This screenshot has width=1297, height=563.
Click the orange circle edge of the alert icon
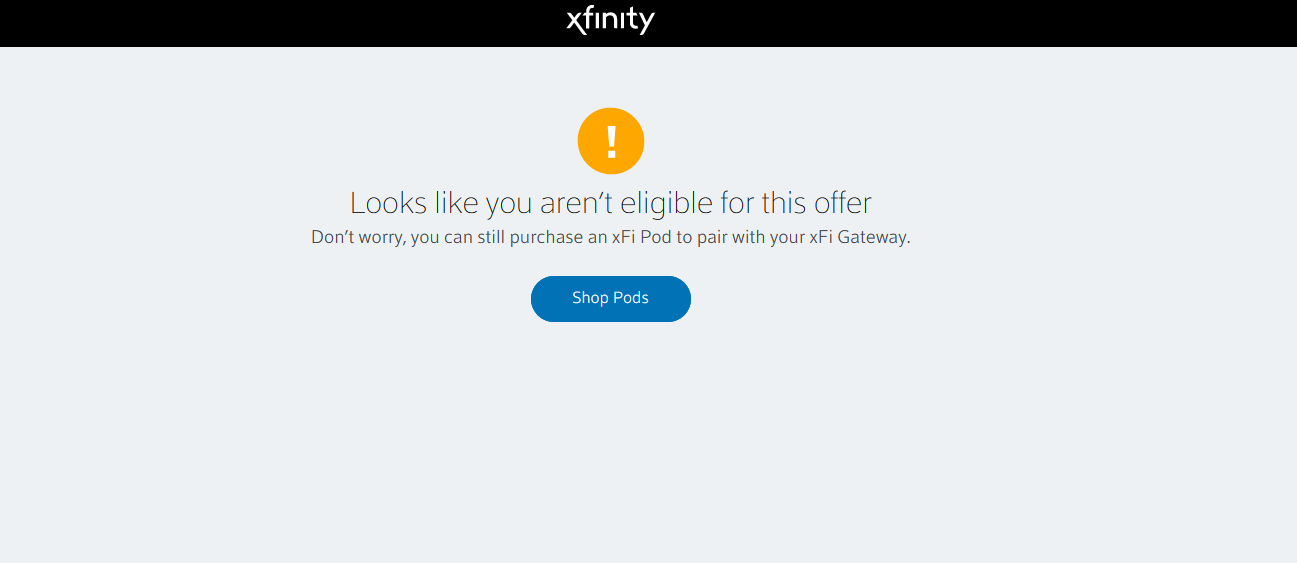point(581,141)
